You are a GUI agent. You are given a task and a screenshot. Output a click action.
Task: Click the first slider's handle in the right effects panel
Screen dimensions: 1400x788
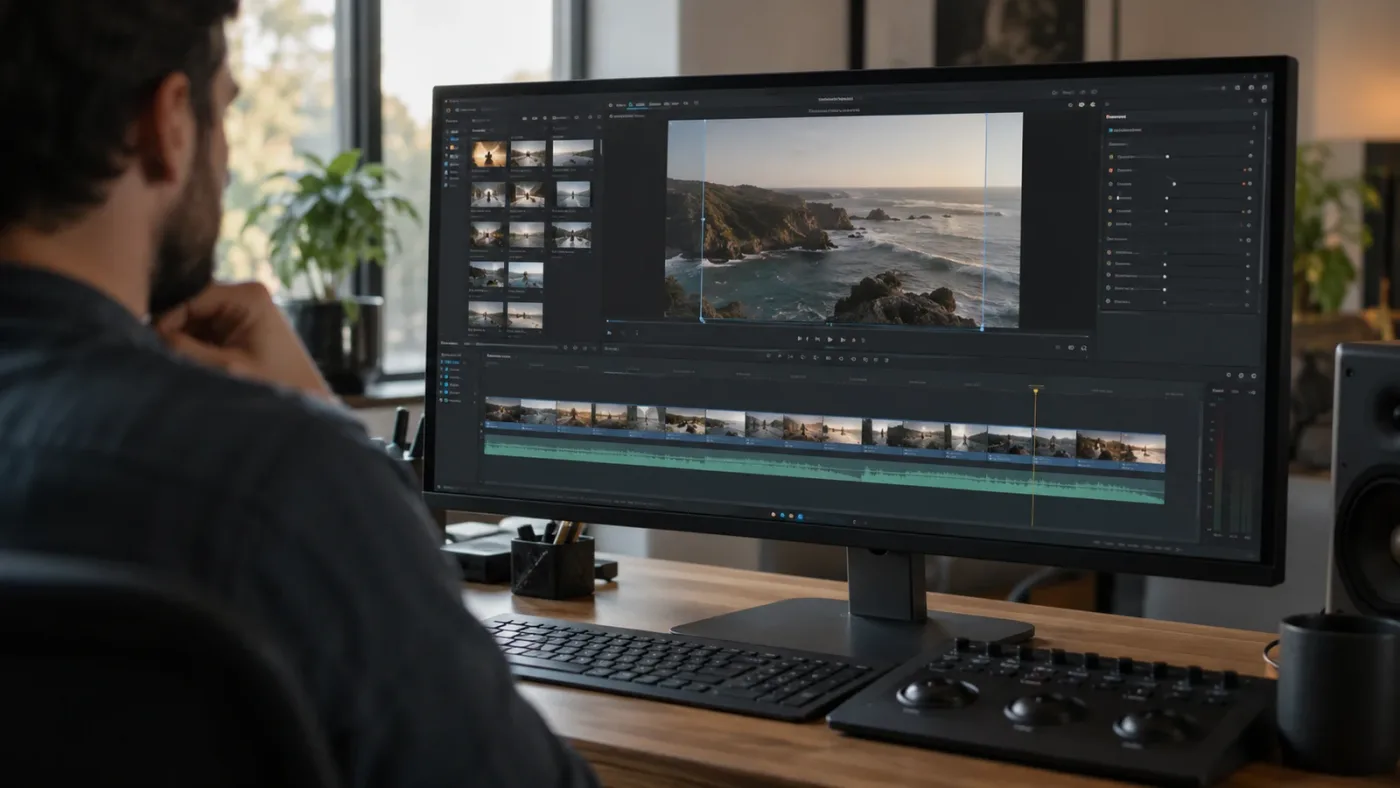(x=1167, y=157)
